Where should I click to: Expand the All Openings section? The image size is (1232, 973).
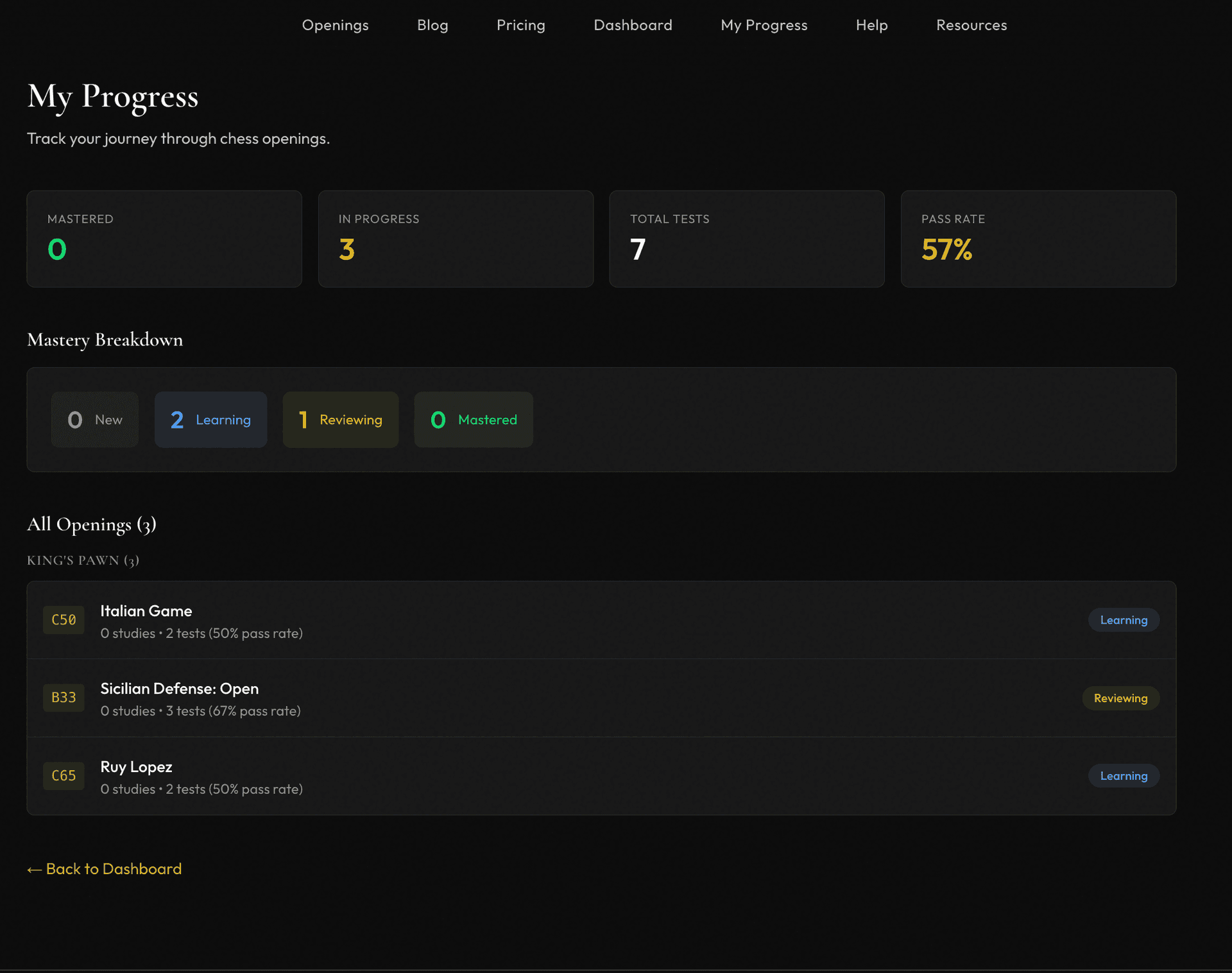click(x=91, y=524)
